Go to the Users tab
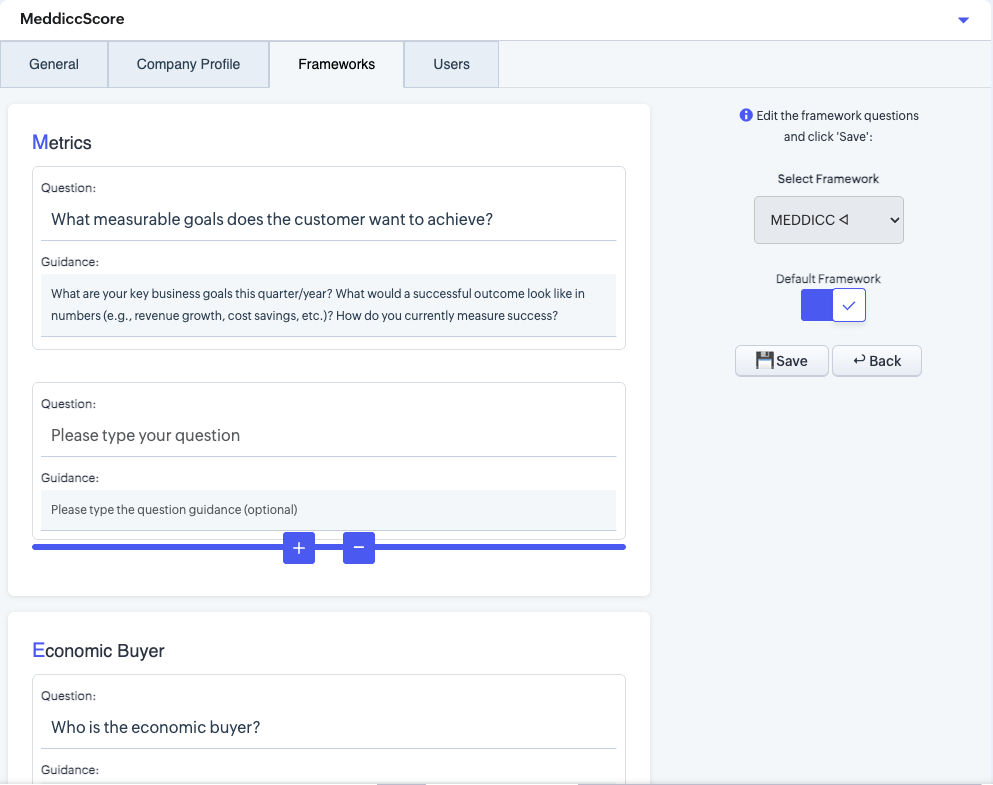 click(451, 64)
